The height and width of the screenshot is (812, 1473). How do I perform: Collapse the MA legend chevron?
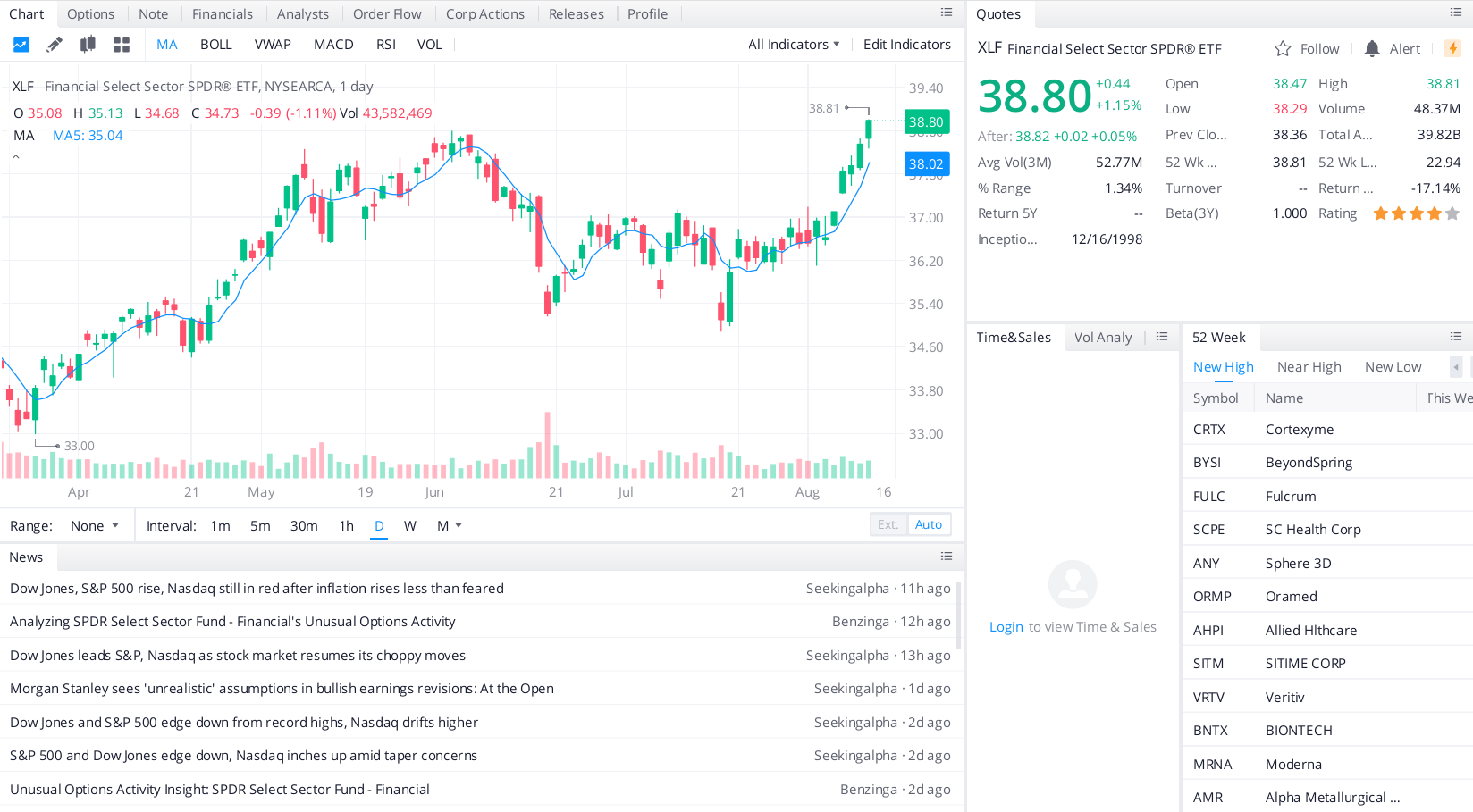click(15, 157)
